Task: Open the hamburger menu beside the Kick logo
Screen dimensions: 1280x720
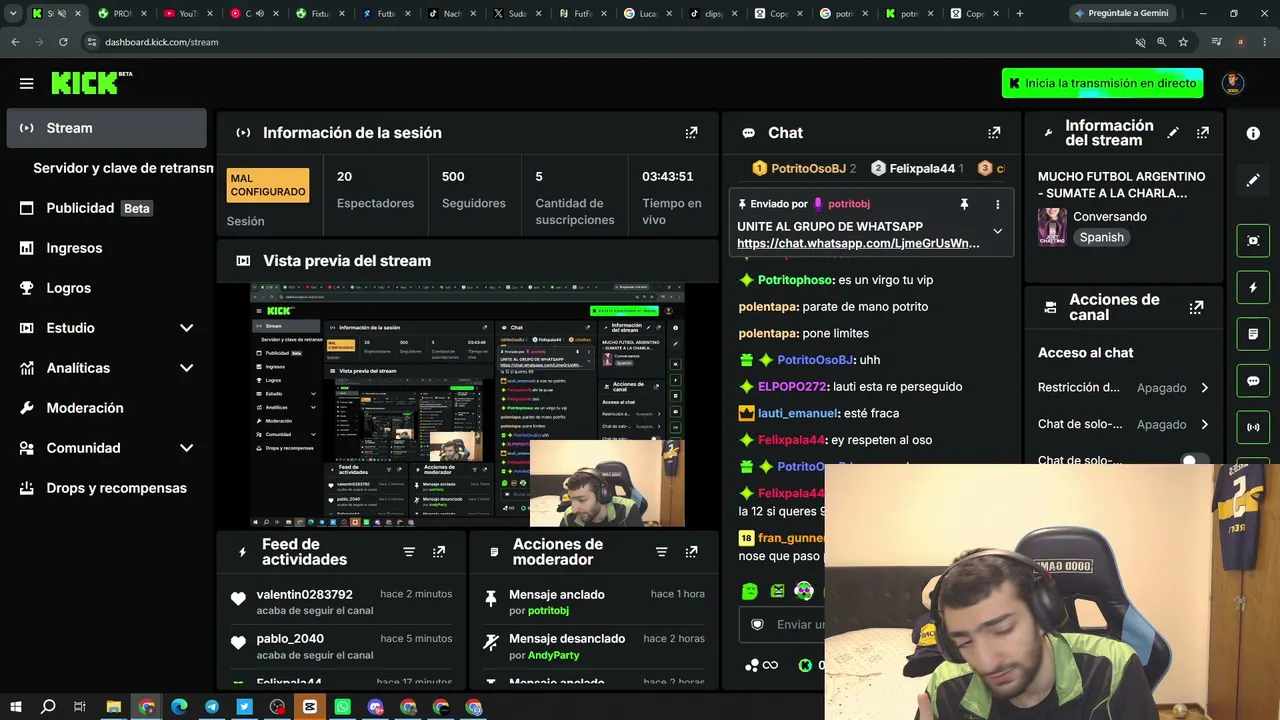Action: 27,84
